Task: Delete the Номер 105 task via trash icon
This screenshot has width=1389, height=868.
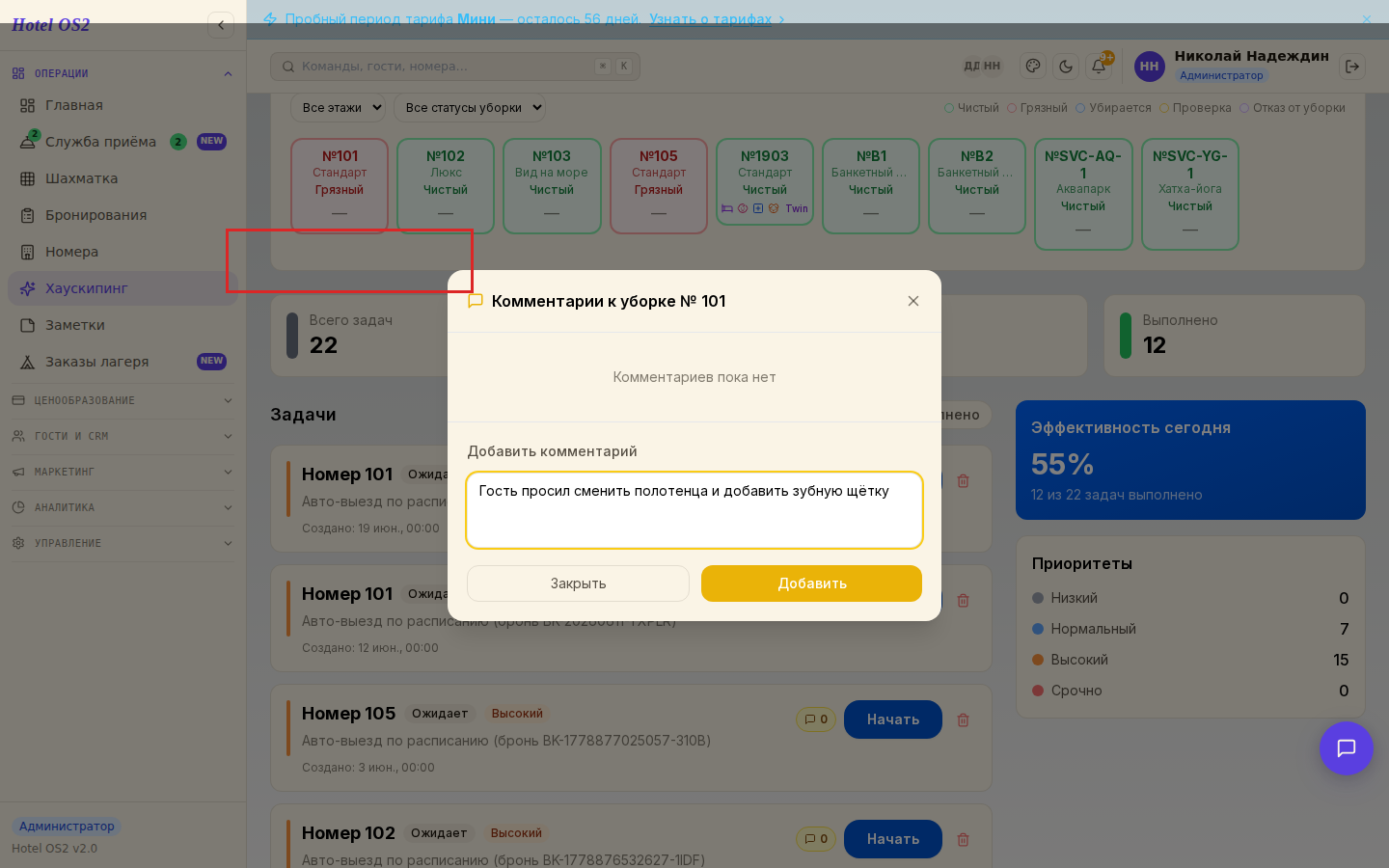Action: [x=963, y=719]
